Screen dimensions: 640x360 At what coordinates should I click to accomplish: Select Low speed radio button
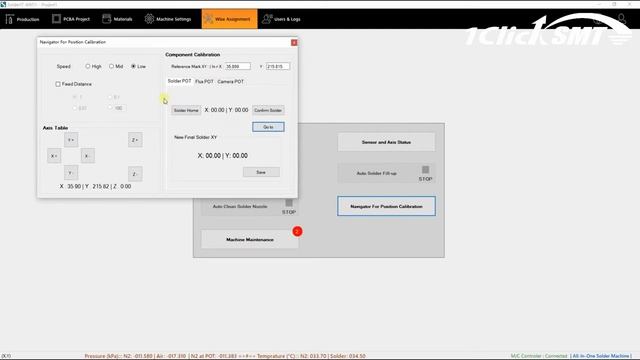tap(133, 66)
